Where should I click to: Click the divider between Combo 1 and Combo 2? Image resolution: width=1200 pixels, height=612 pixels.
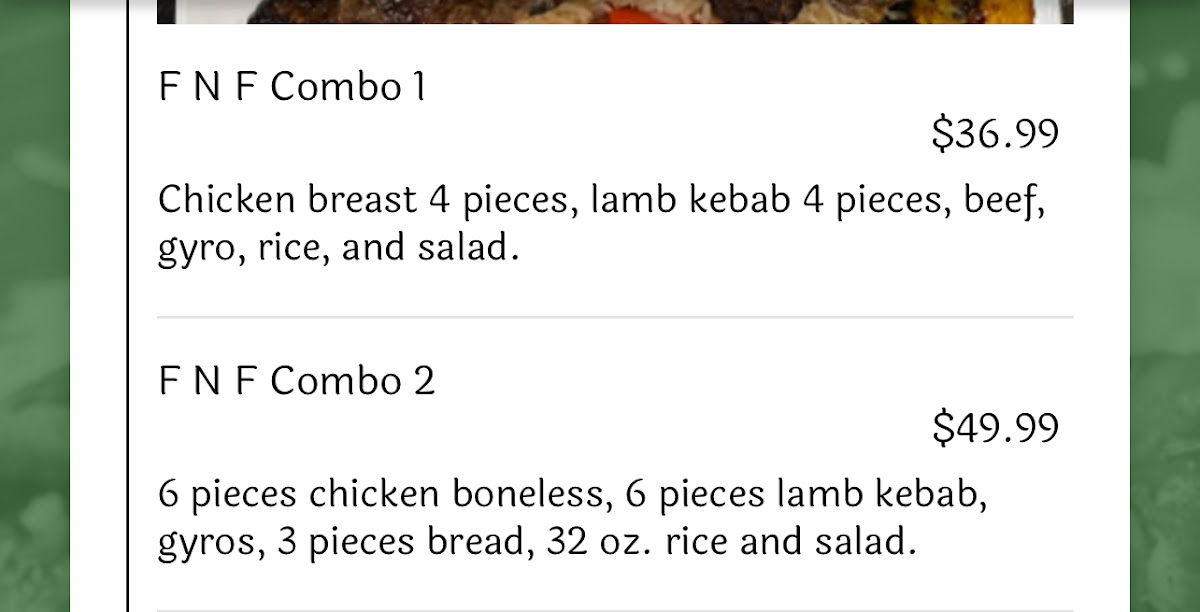click(x=614, y=317)
